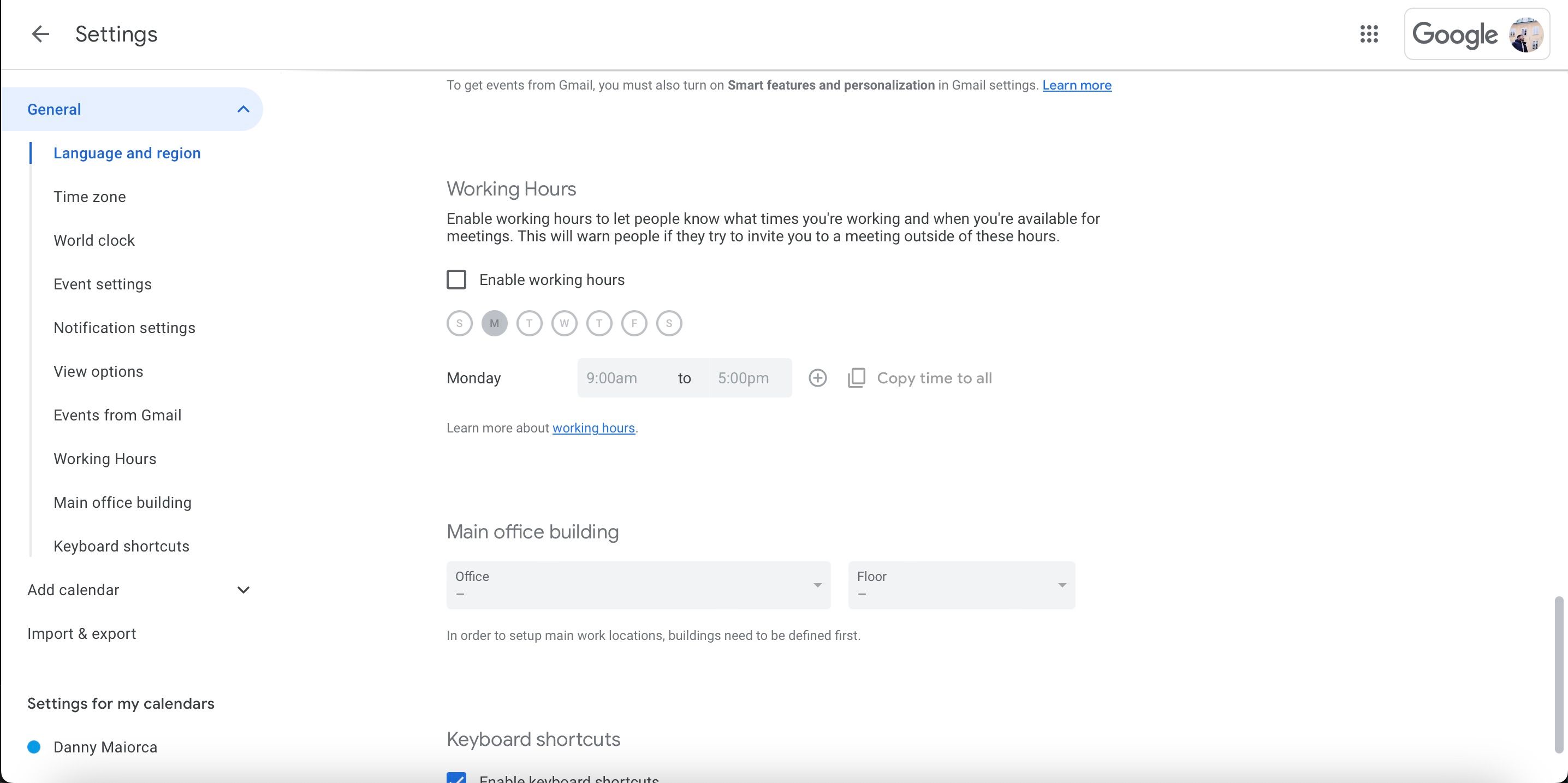The height and width of the screenshot is (783, 1568).
Task: Open the working hours help link
Action: 593,428
